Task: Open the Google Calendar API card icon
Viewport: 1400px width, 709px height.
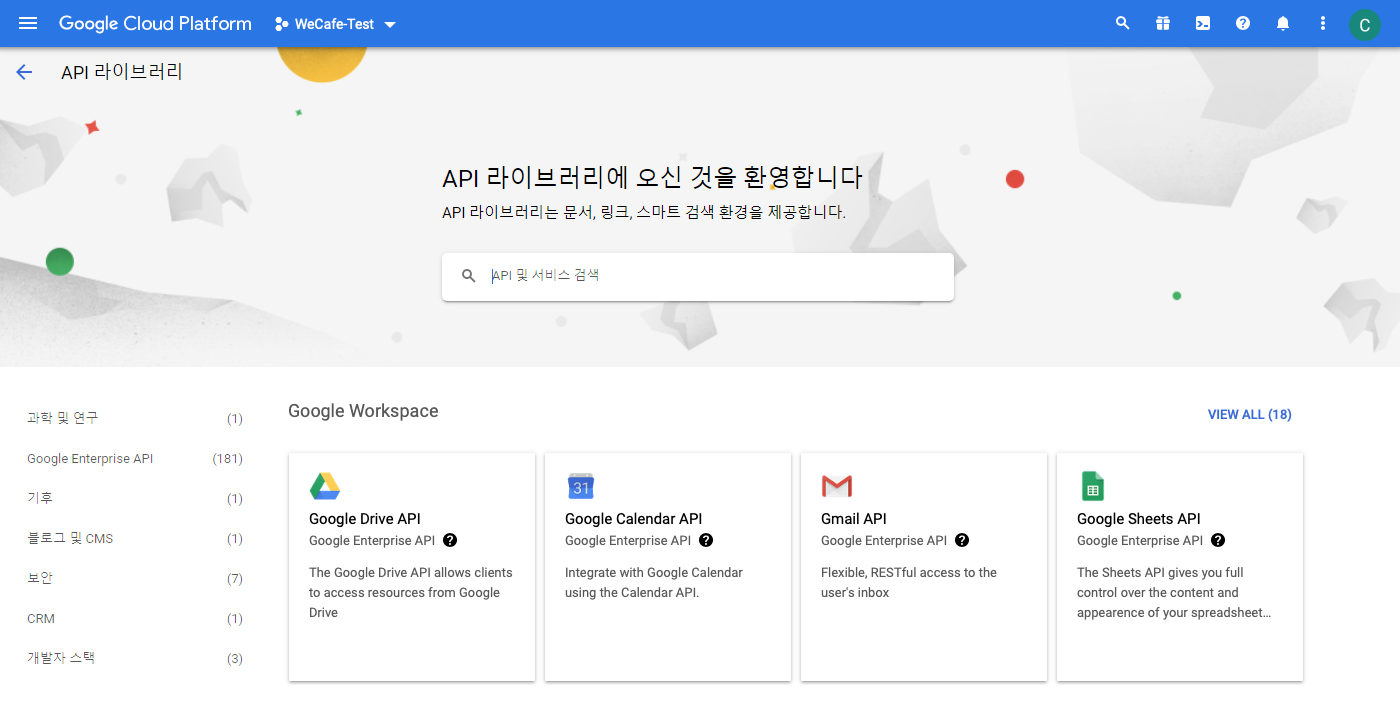Action: click(x=581, y=486)
